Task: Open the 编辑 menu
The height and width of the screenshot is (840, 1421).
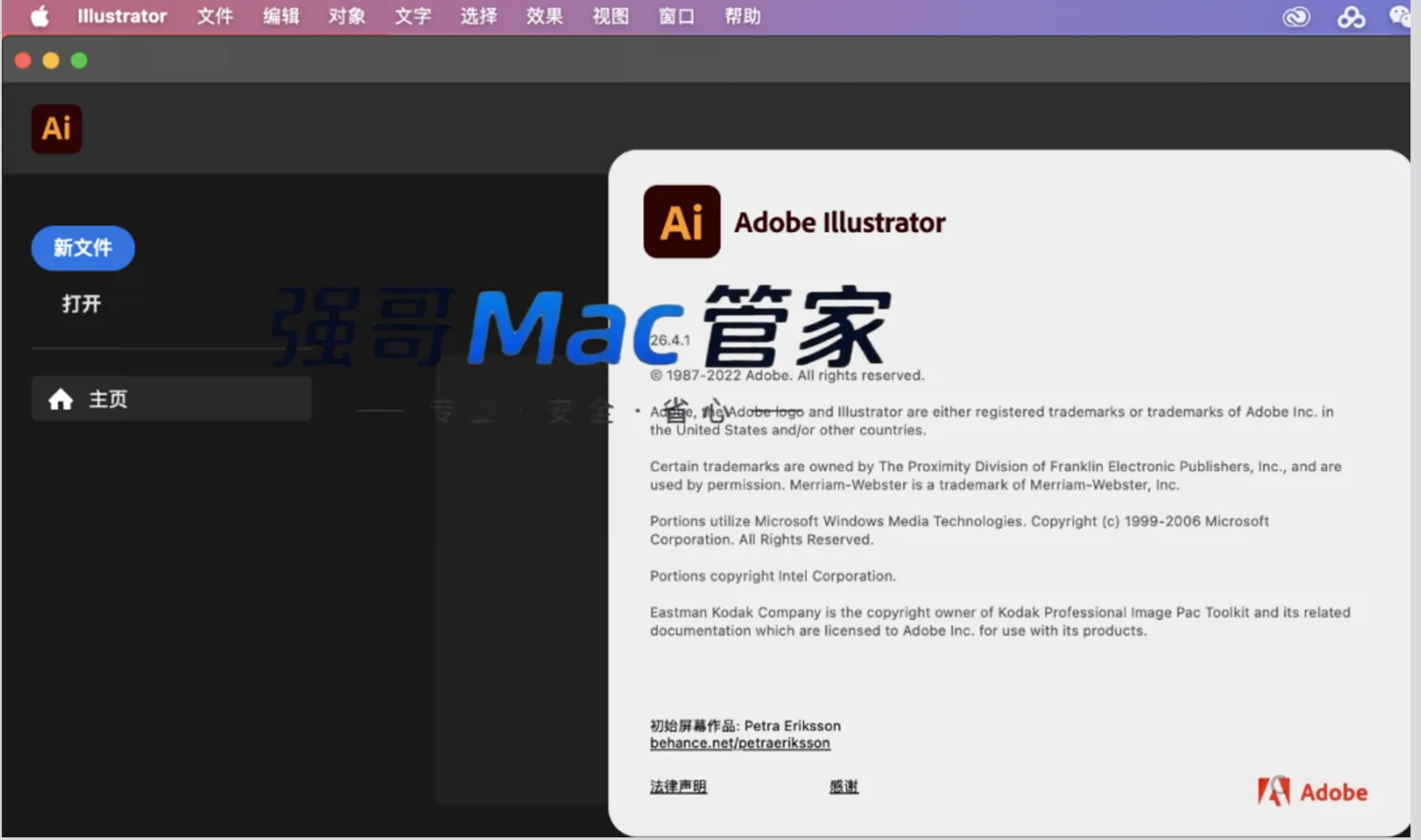Action: (281, 17)
